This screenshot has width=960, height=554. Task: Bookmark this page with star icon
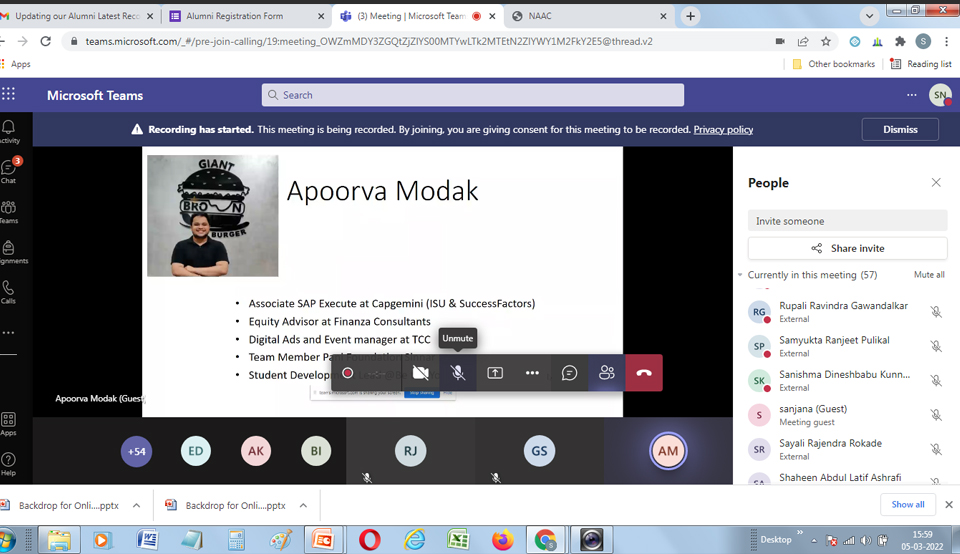point(826,41)
